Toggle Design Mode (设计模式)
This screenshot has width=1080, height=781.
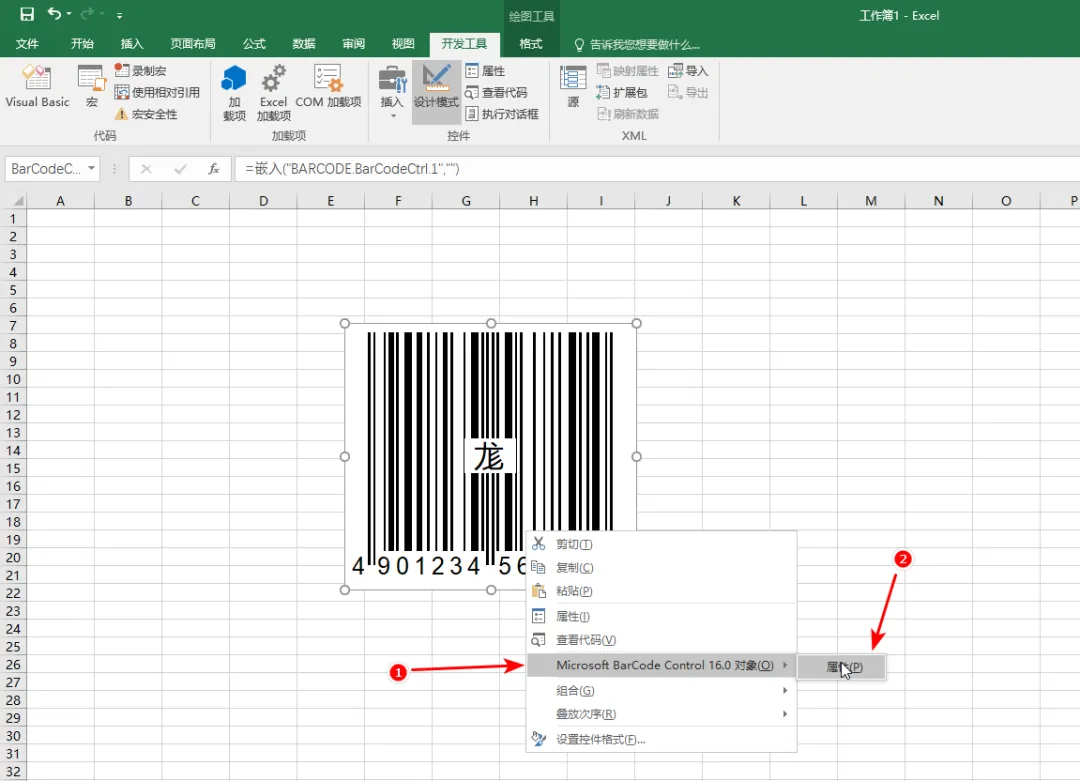pos(436,92)
